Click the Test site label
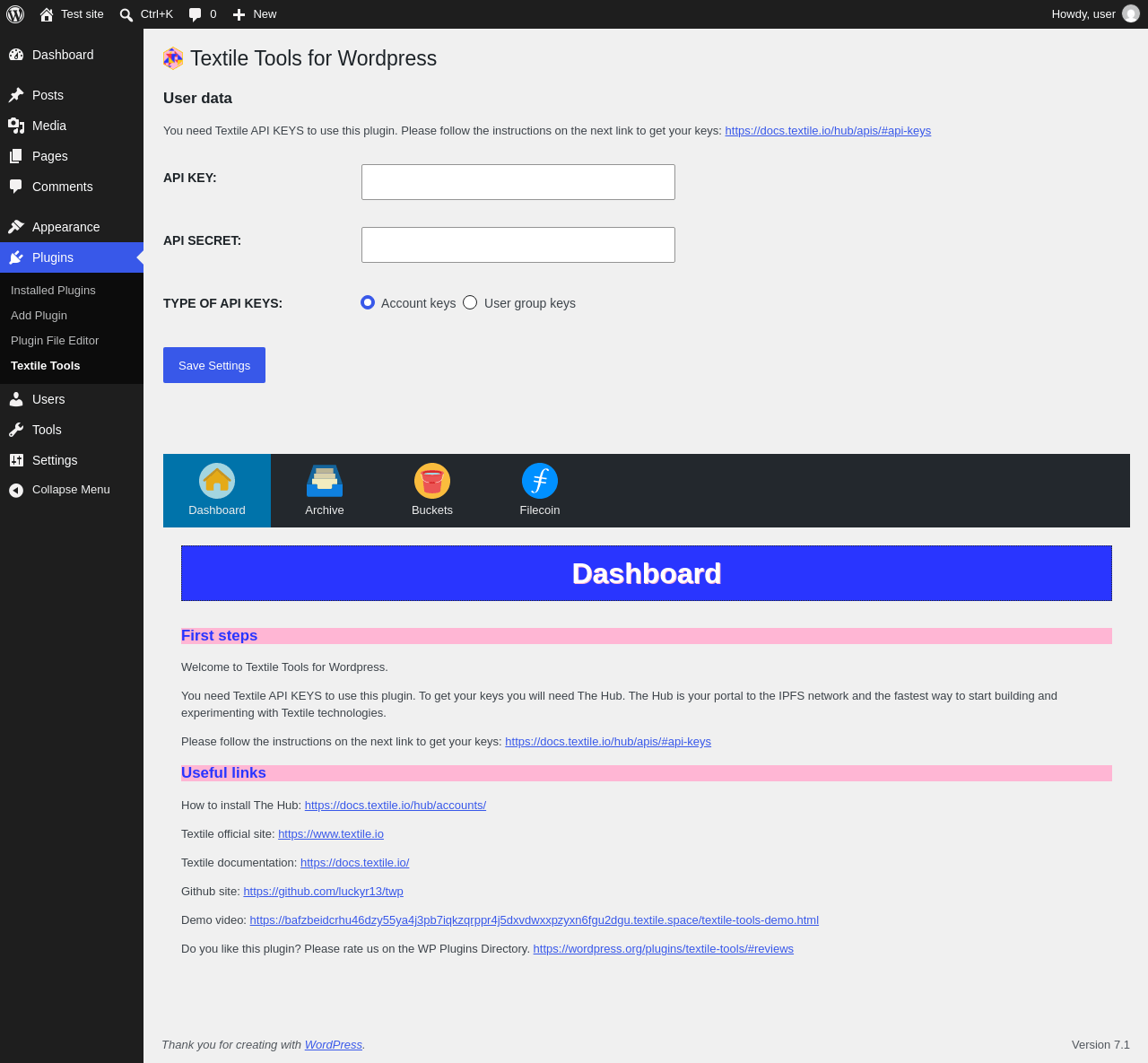Viewport: 1148px width, 1063px height. point(83,14)
